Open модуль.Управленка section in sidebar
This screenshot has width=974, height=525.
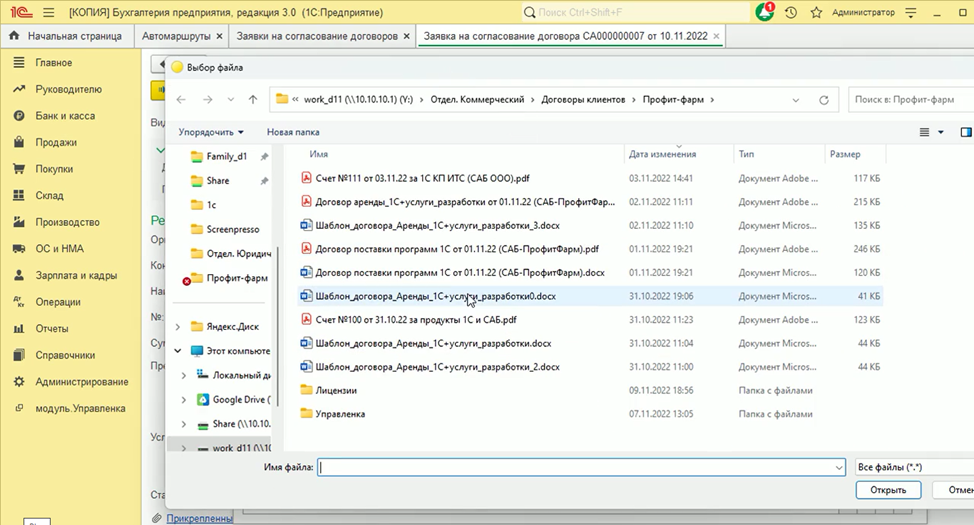[x=80, y=408]
